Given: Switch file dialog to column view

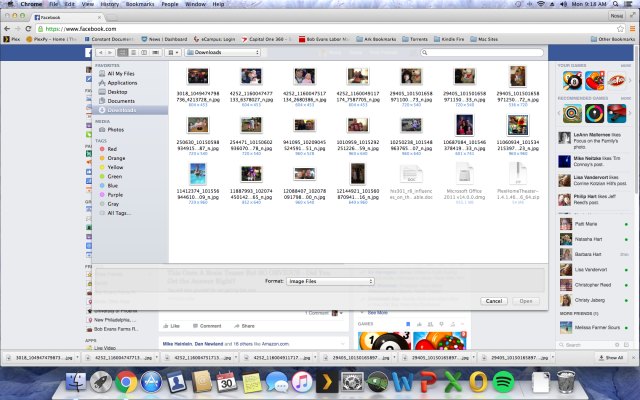Looking at the screenshot, I should tap(144, 53).
